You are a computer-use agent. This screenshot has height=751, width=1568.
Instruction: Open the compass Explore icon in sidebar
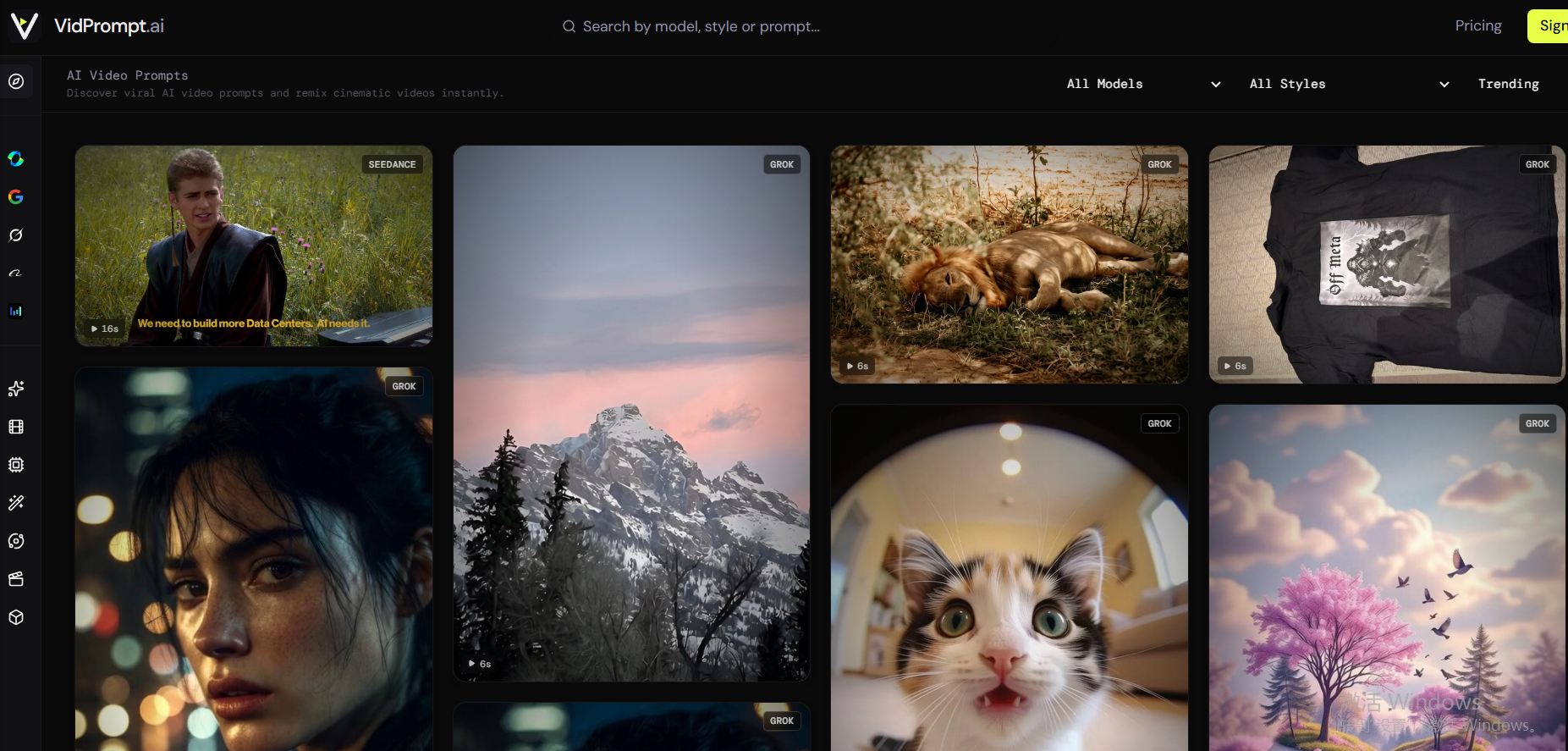[16, 81]
